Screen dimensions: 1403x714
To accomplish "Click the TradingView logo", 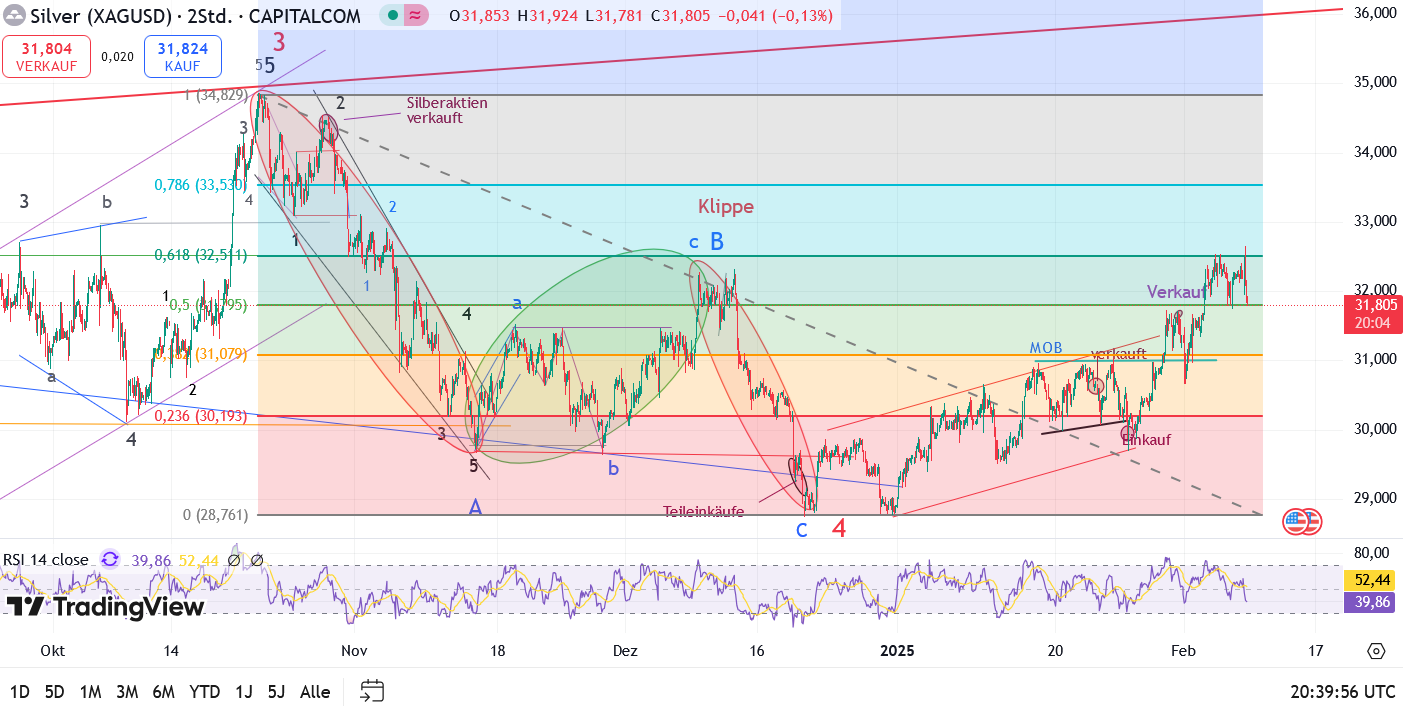I will tap(105, 607).
